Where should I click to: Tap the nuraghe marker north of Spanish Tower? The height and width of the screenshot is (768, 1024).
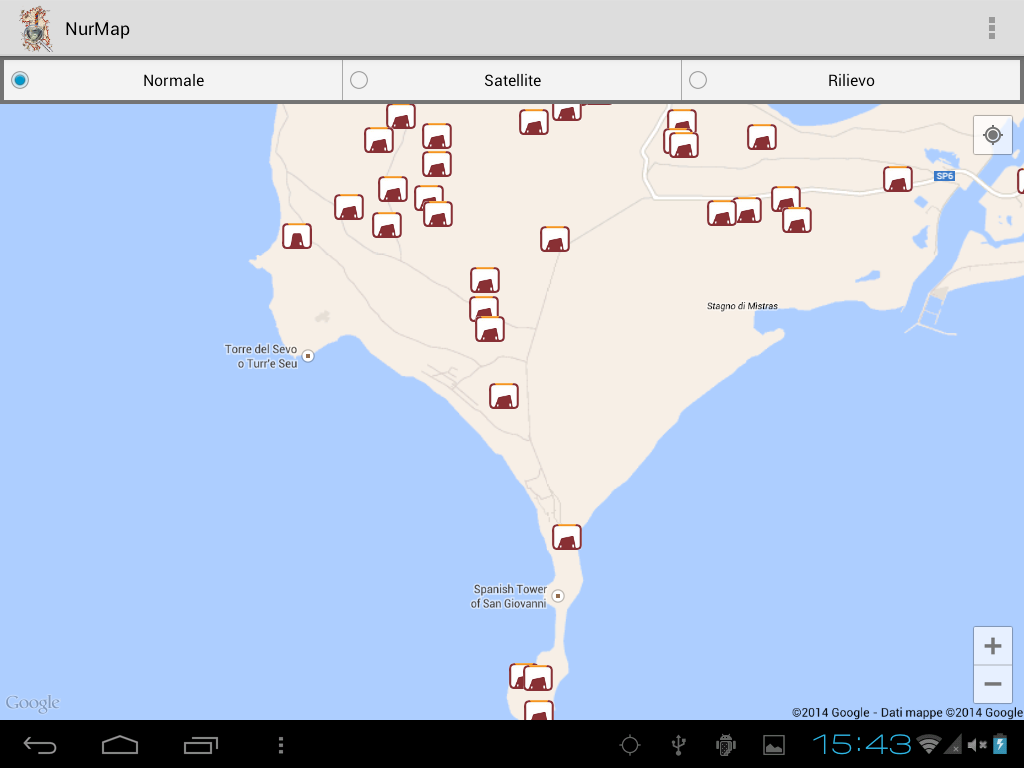point(567,537)
